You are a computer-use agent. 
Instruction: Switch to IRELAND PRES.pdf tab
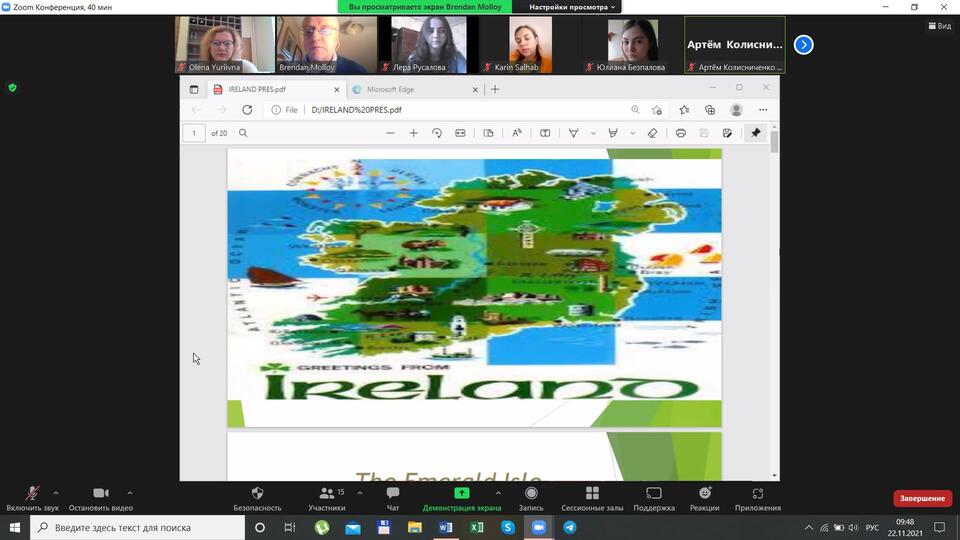(276, 89)
